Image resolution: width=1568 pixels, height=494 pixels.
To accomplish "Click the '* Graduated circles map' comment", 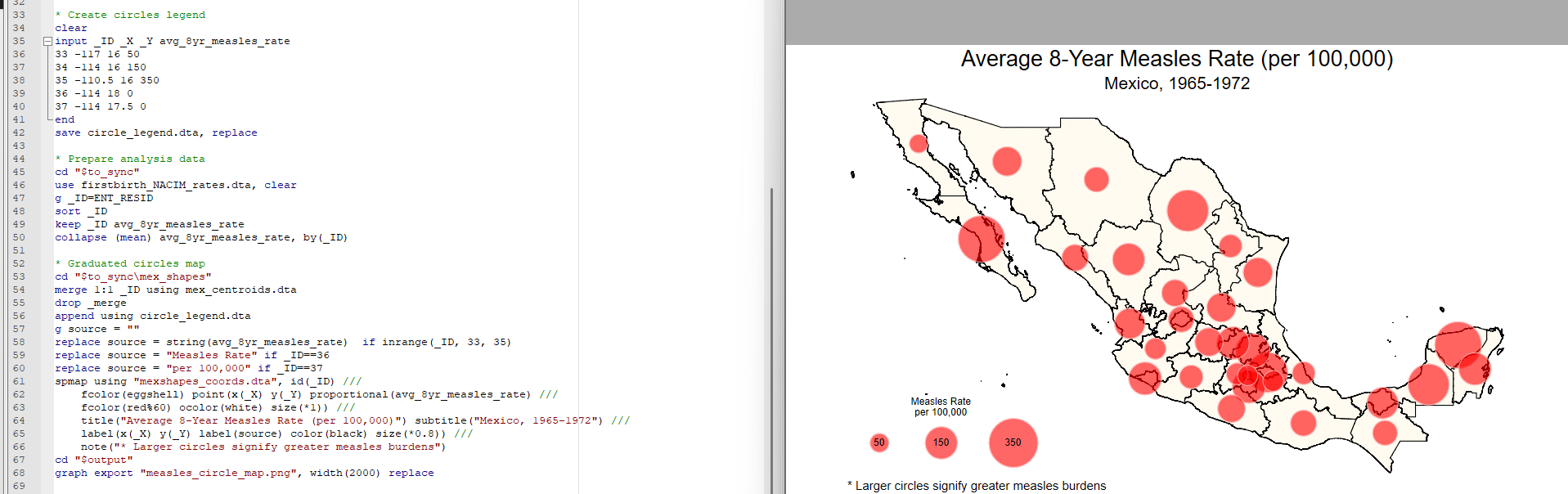I will (130, 263).
